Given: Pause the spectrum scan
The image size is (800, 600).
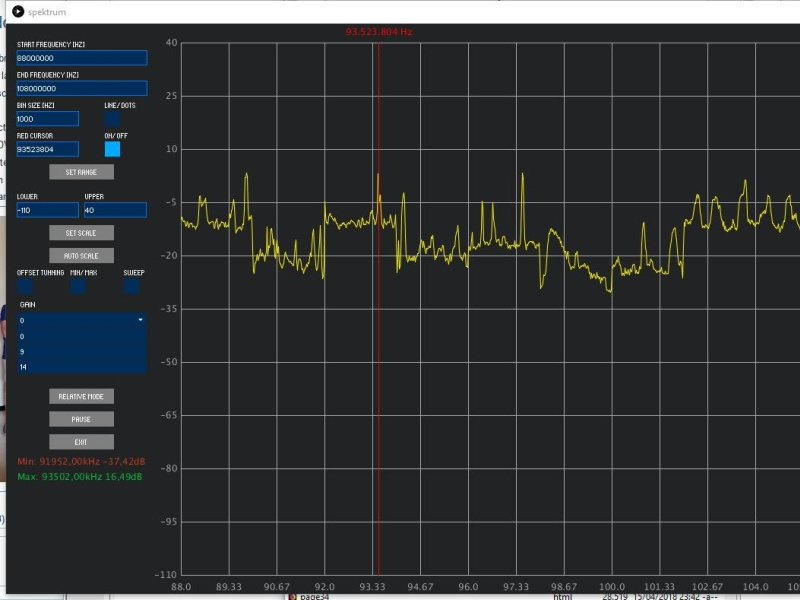Looking at the screenshot, I should point(81,419).
